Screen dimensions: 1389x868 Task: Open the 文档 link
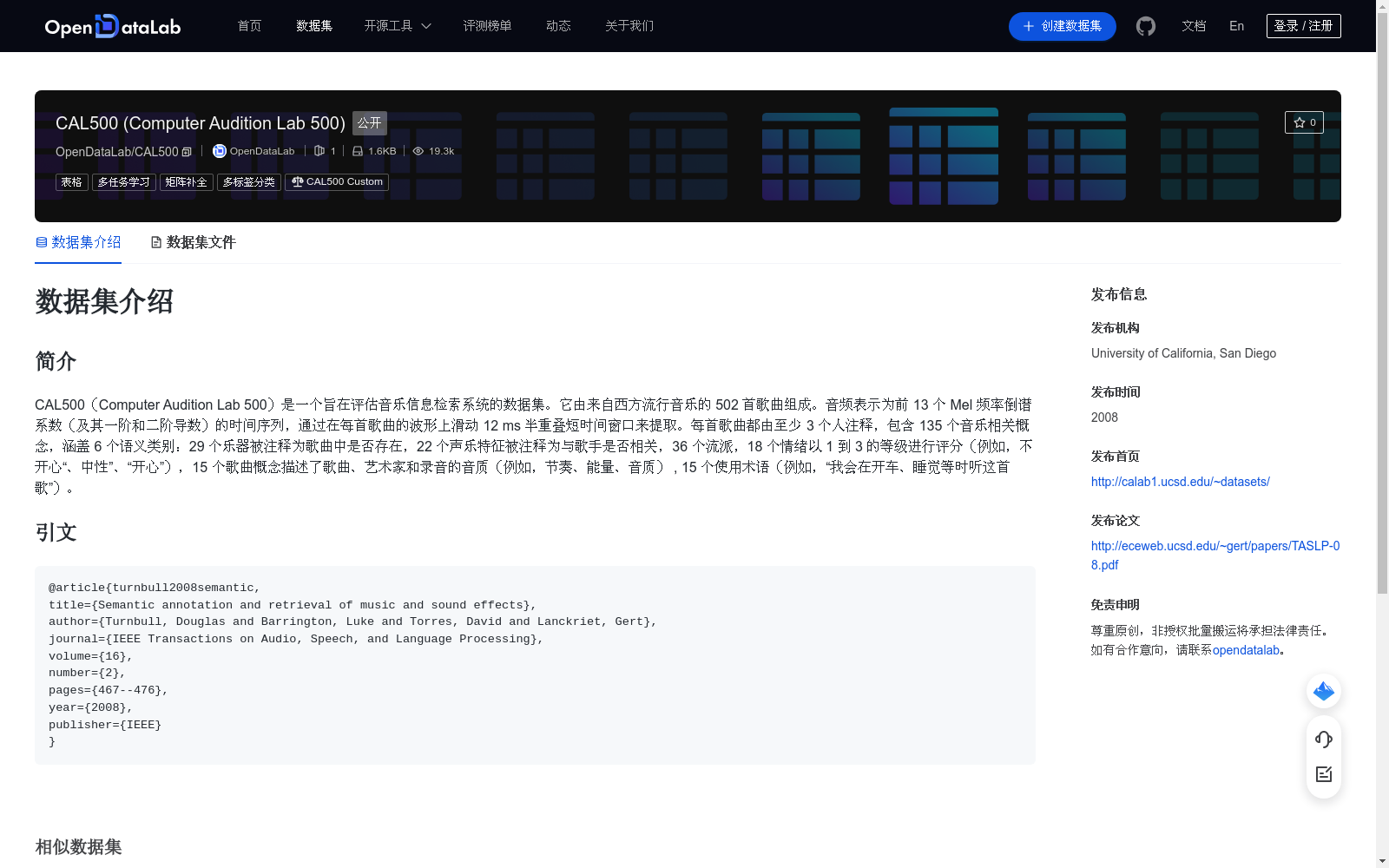pyautogui.click(x=1194, y=26)
